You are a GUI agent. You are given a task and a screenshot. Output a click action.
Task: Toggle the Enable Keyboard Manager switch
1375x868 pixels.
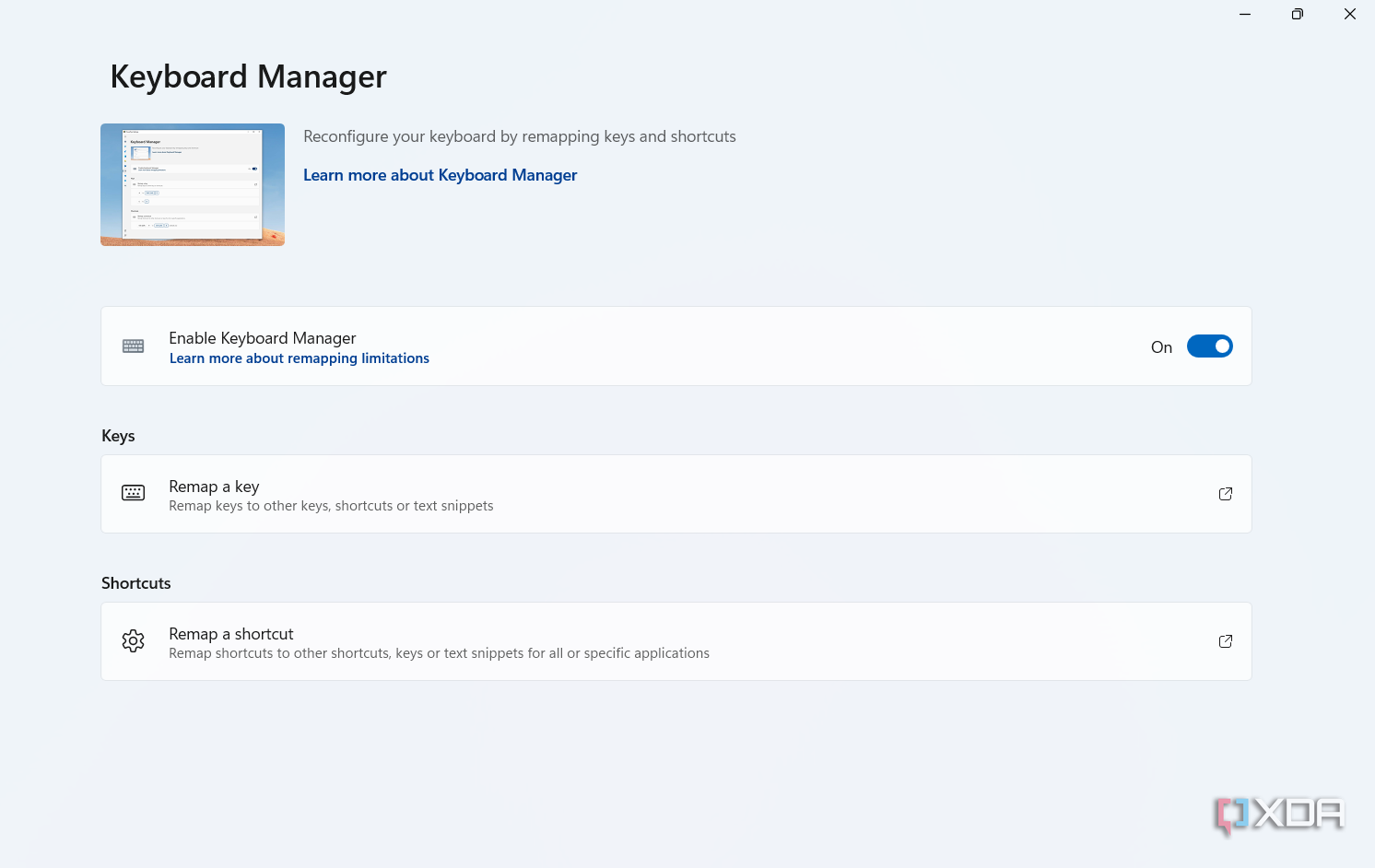coord(1209,346)
